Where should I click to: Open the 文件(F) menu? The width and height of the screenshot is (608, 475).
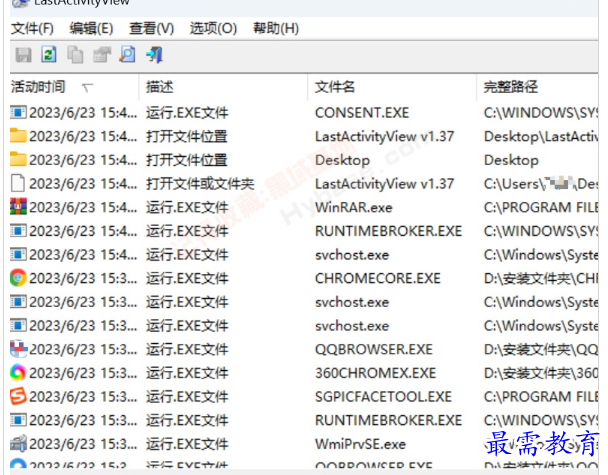[32, 28]
